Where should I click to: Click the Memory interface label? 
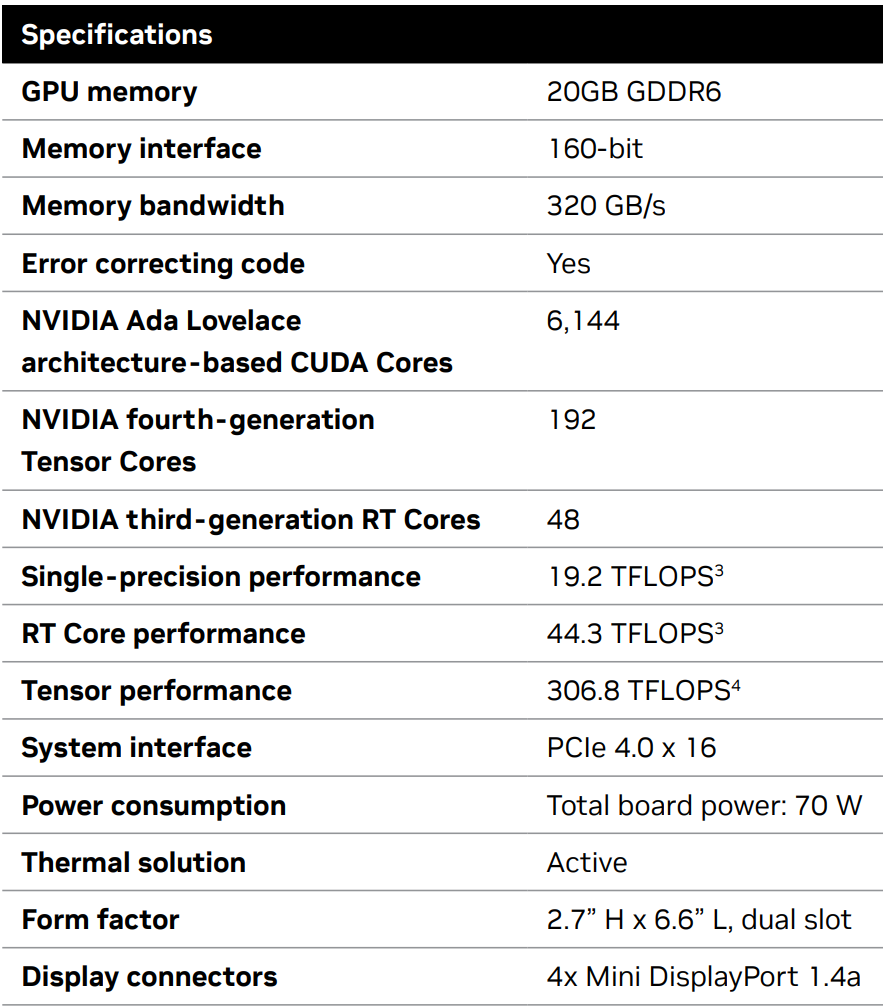pos(141,149)
